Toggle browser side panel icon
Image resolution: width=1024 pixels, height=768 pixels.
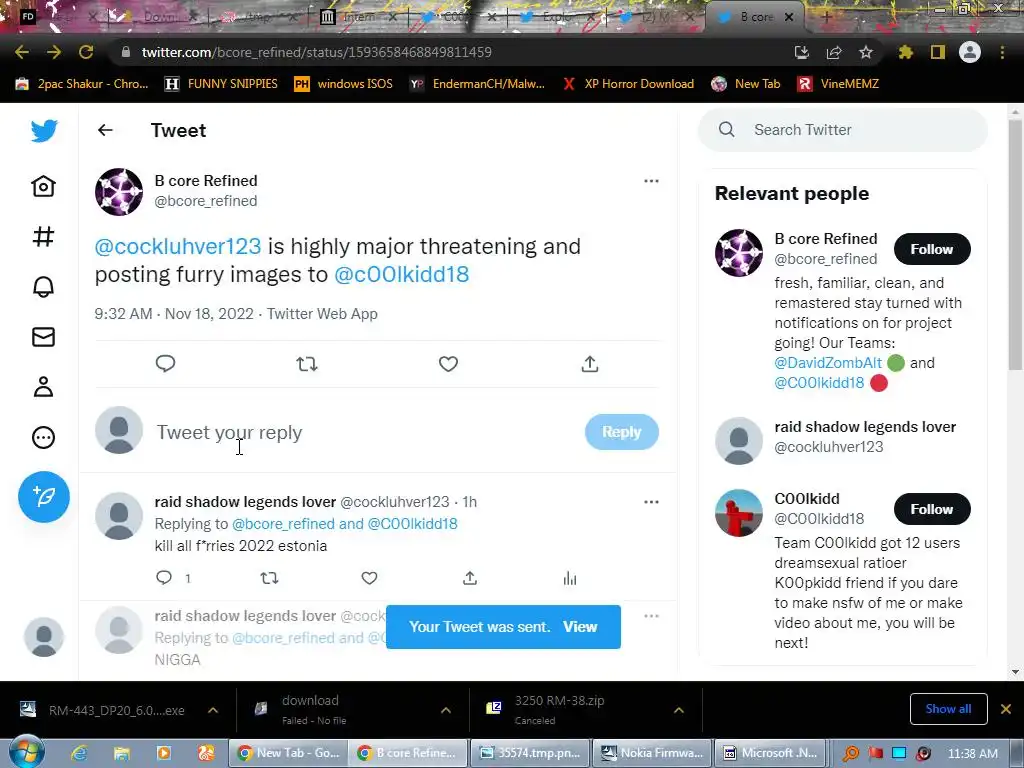[x=938, y=52]
